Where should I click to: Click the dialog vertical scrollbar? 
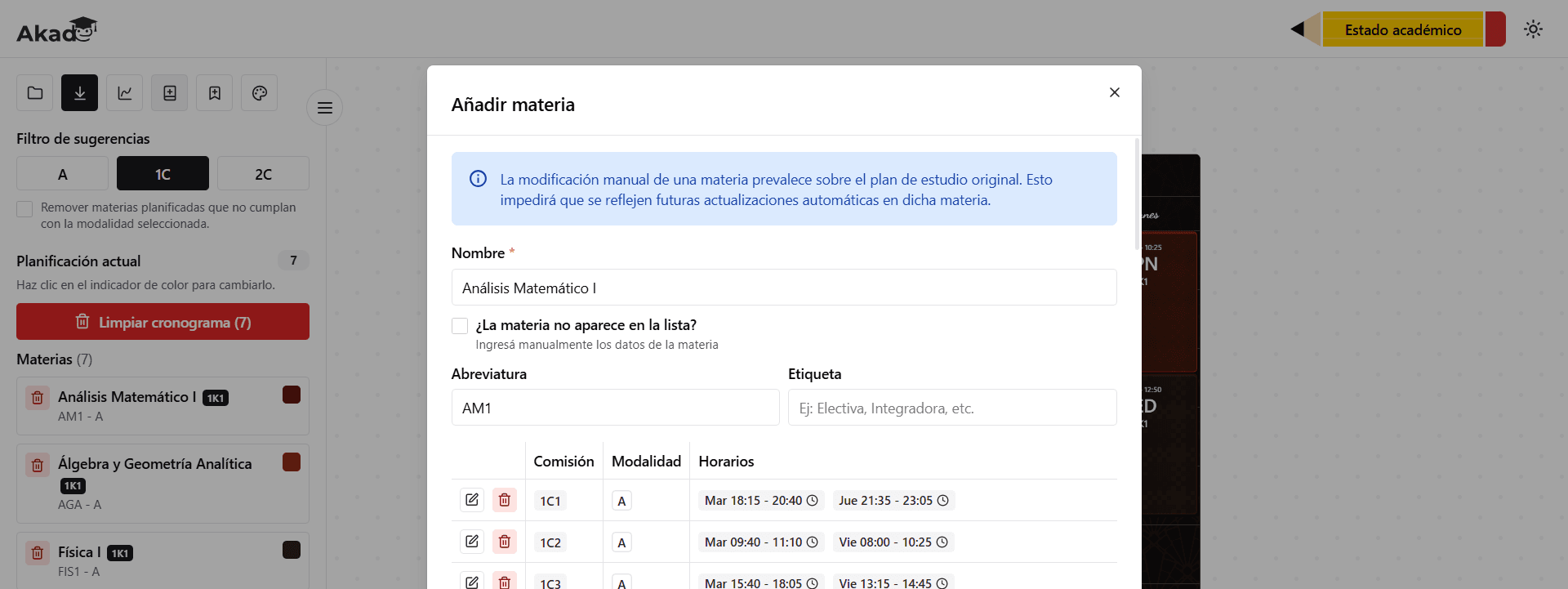coord(1137,194)
